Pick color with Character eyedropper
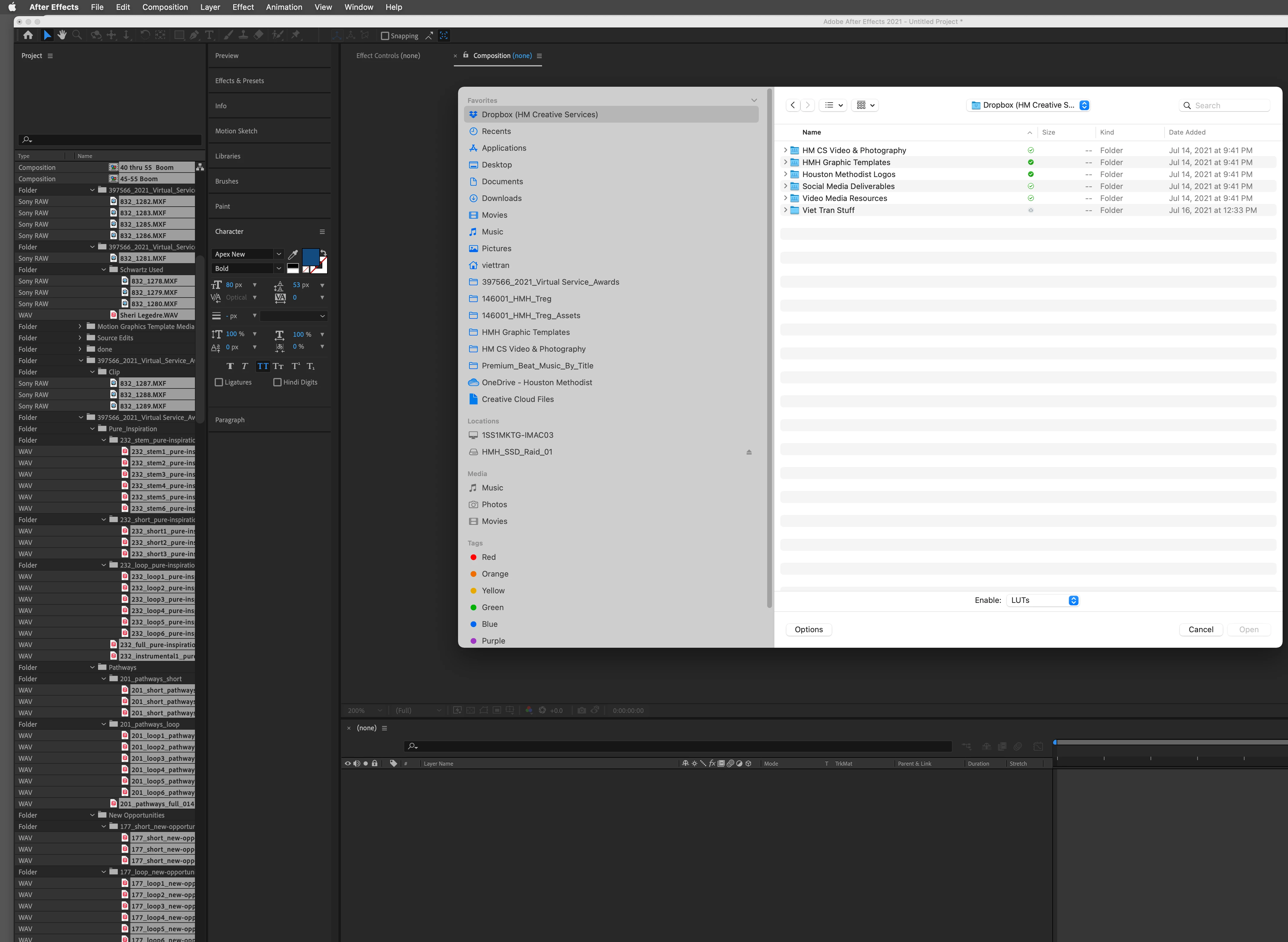The image size is (1288, 942). 293,254
